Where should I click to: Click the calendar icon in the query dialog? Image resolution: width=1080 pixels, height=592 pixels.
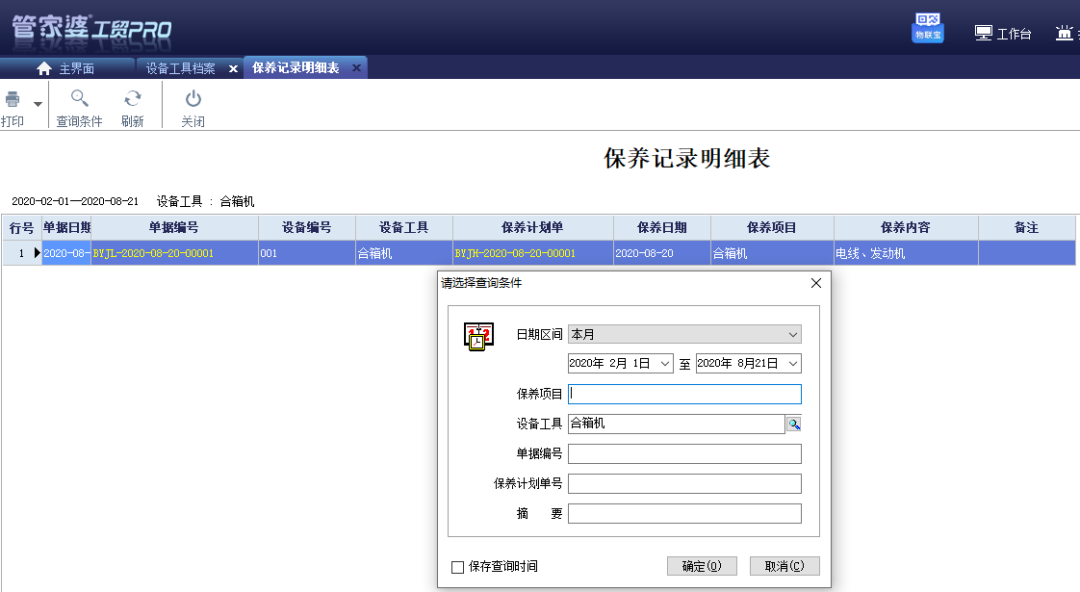tap(478, 335)
